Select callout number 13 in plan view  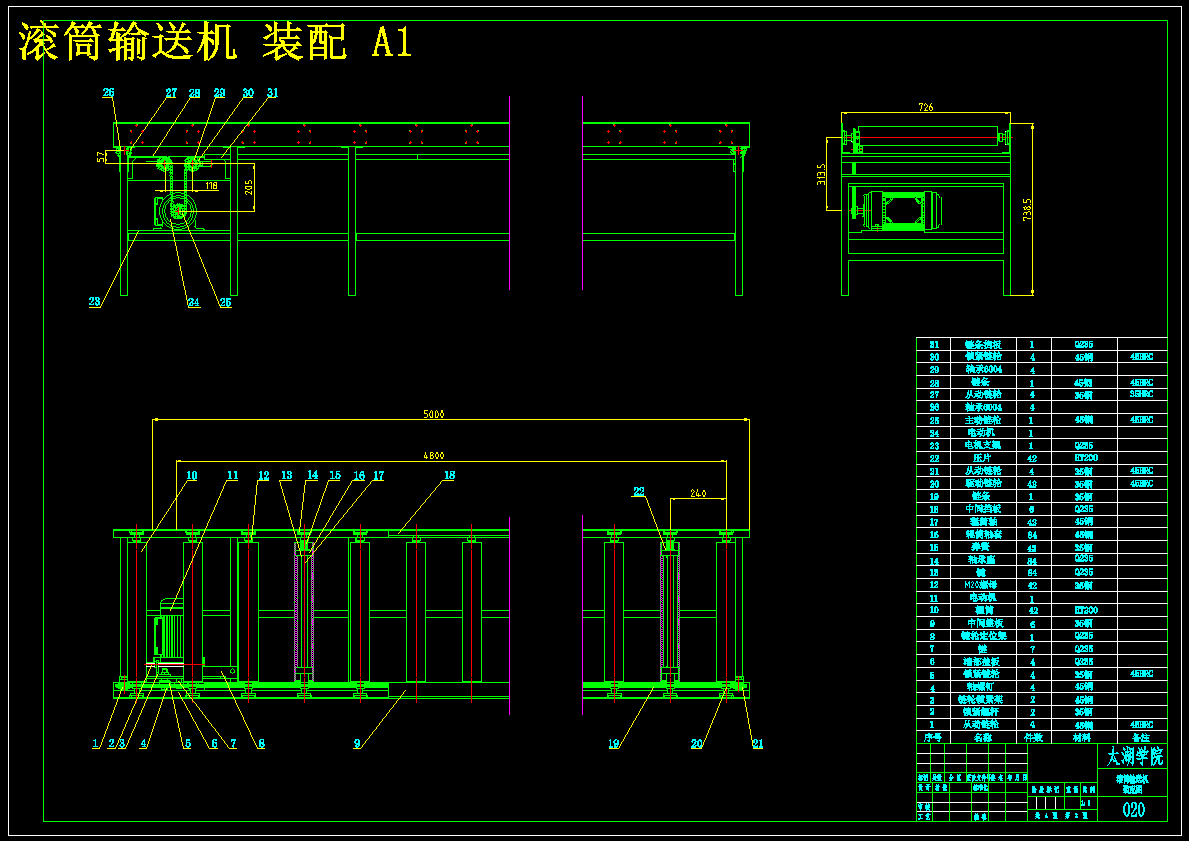[286, 475]
